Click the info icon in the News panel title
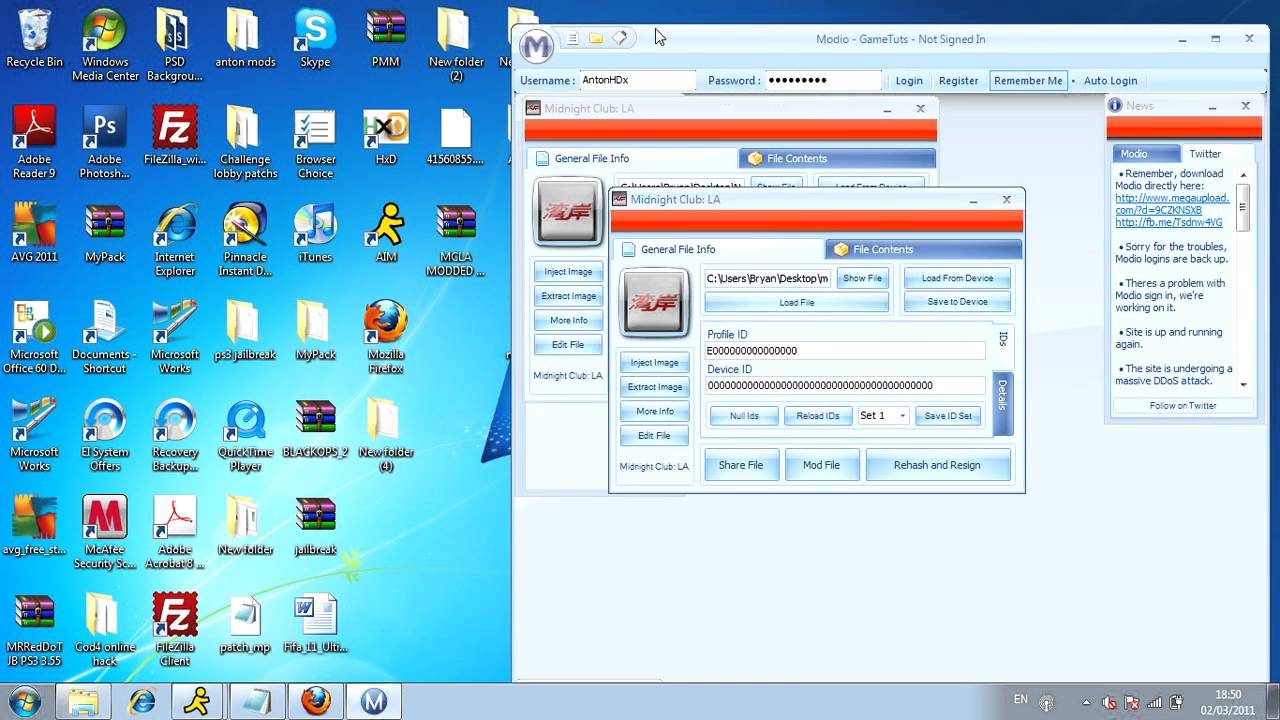The height and width of the screenshot is (720, 1280). (1115, 105)
